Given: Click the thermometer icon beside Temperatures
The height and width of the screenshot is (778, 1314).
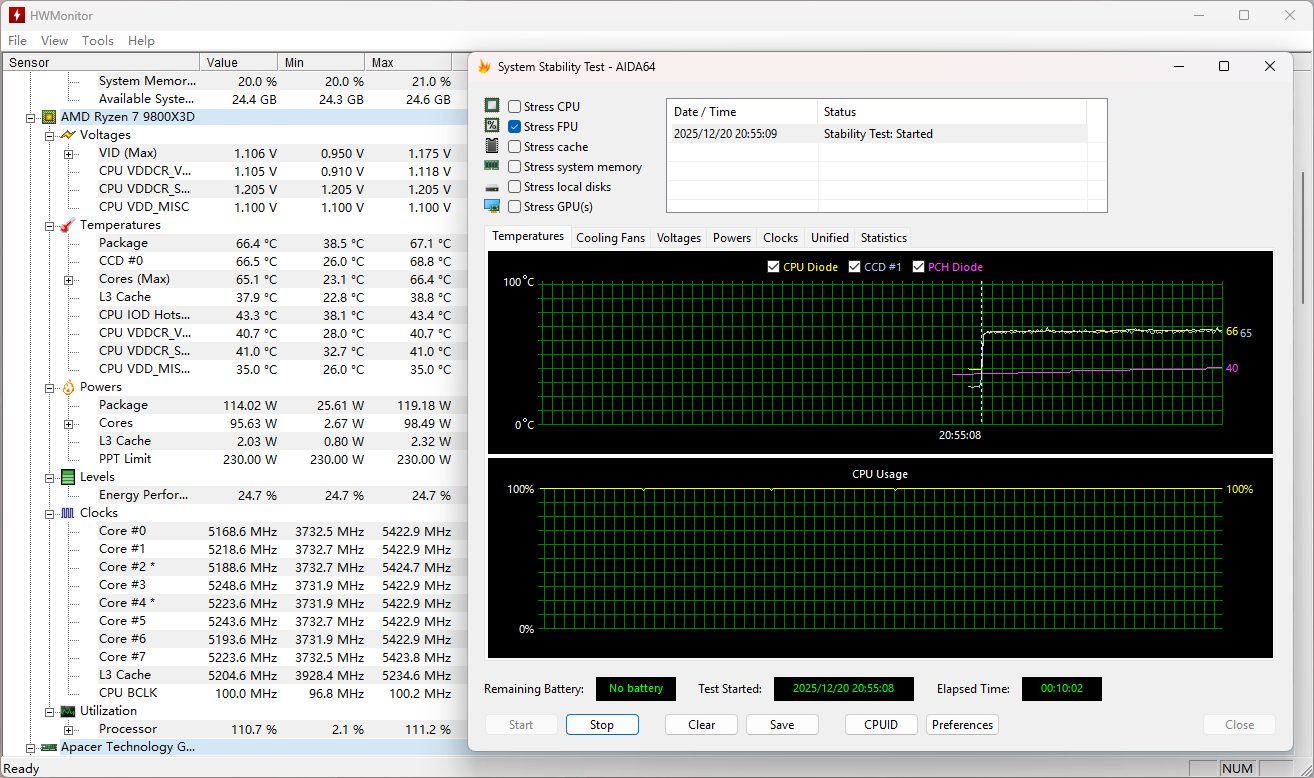Looking at the screenshot, I should pyautogui.click(x=67, y=225).
